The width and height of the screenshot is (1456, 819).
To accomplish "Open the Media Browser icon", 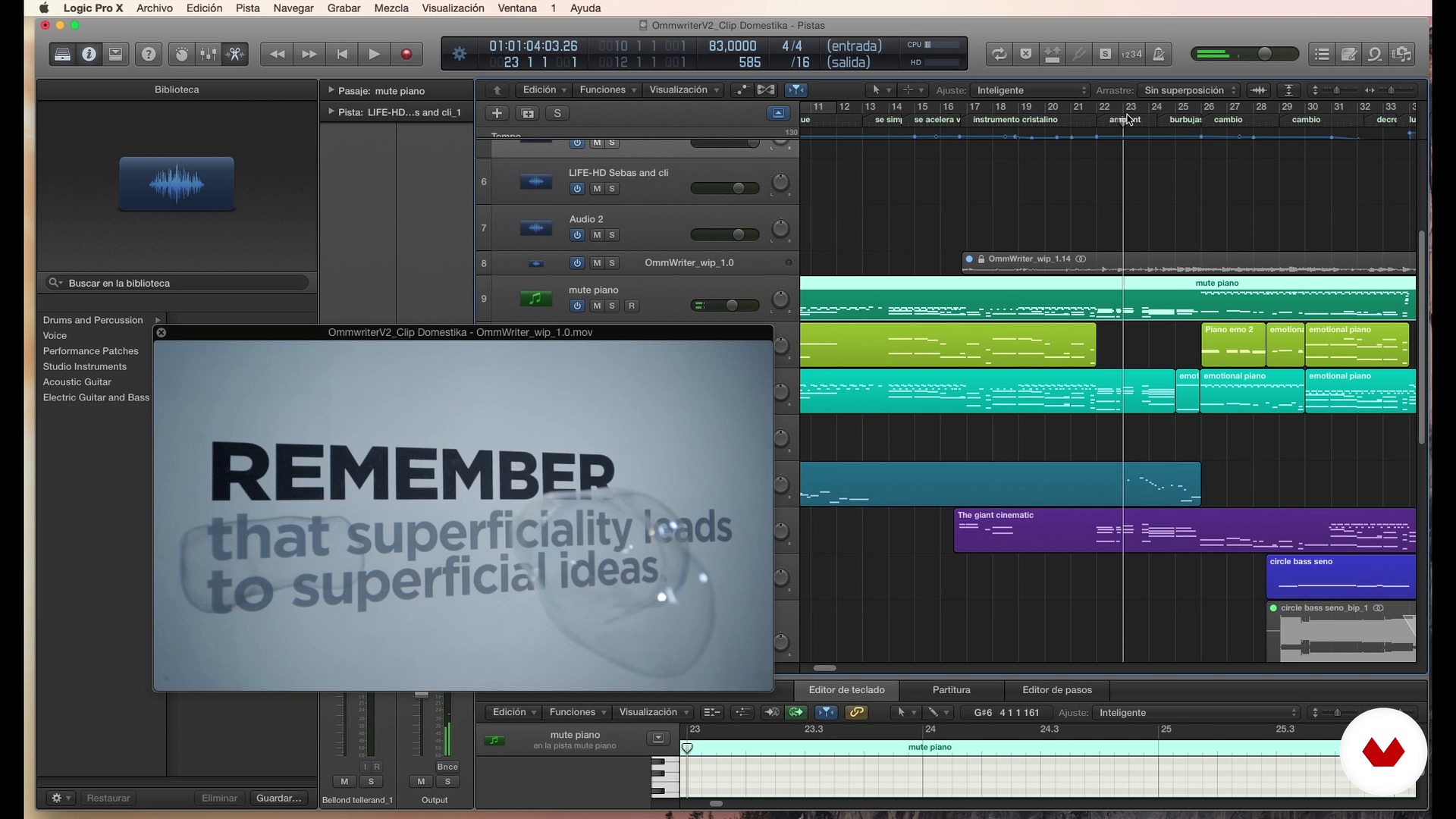I will click(x=1403, y=54).
